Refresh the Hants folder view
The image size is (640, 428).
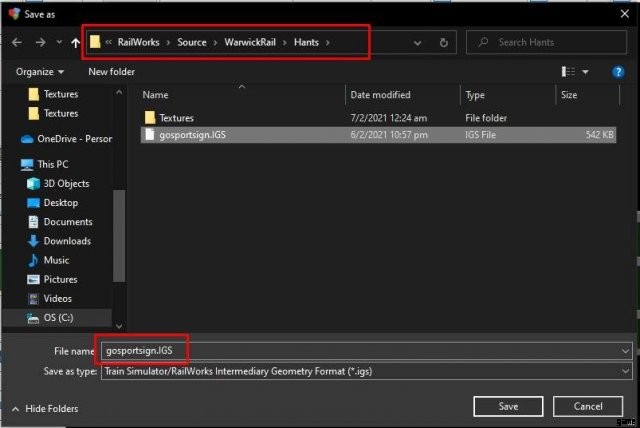[x=444, y=42]
